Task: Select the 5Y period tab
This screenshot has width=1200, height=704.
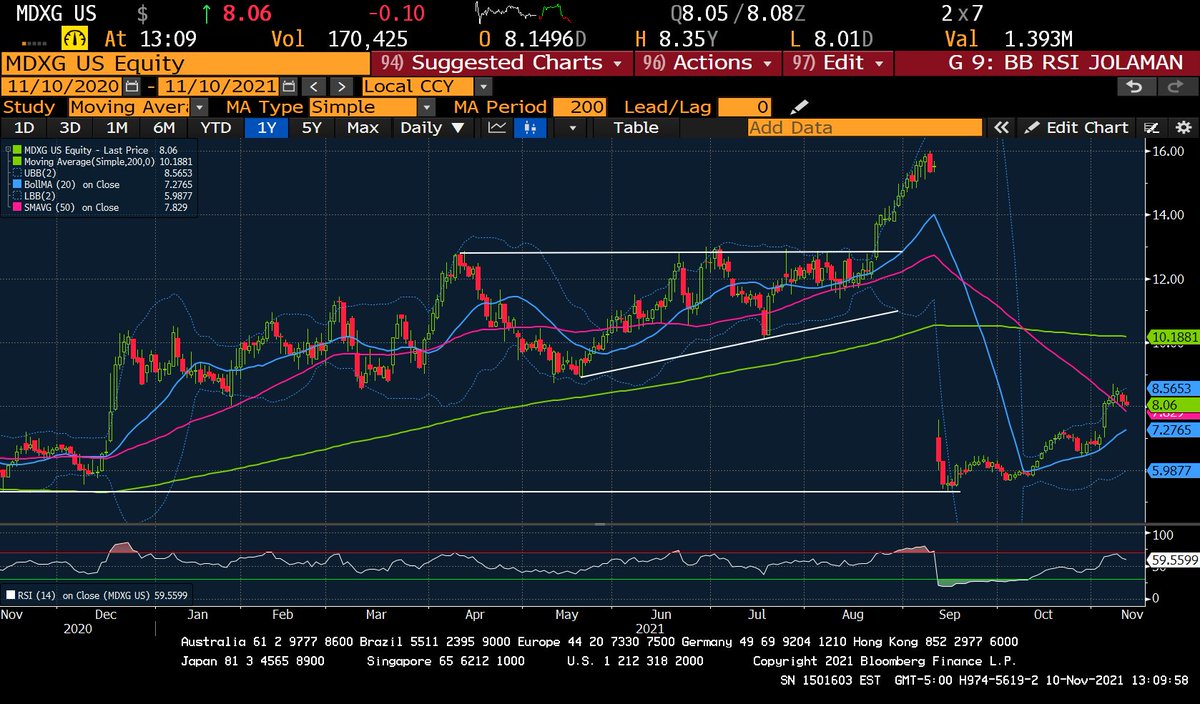Action: click(313, 127)
